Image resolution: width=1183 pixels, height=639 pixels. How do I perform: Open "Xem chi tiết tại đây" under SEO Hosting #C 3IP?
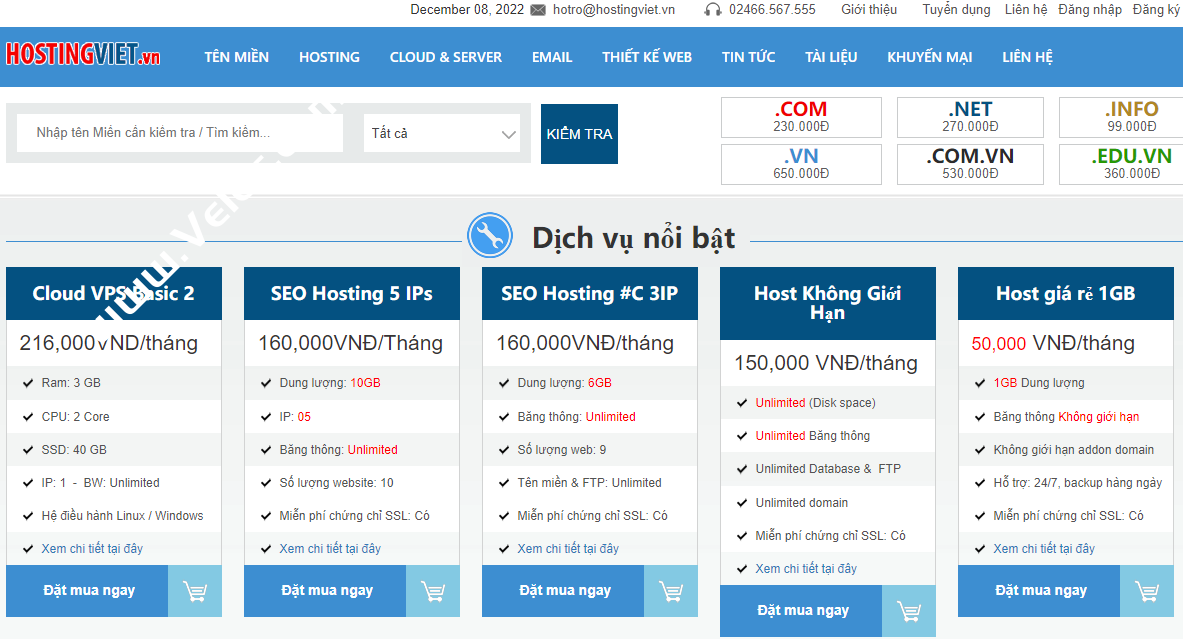(566, 548)
